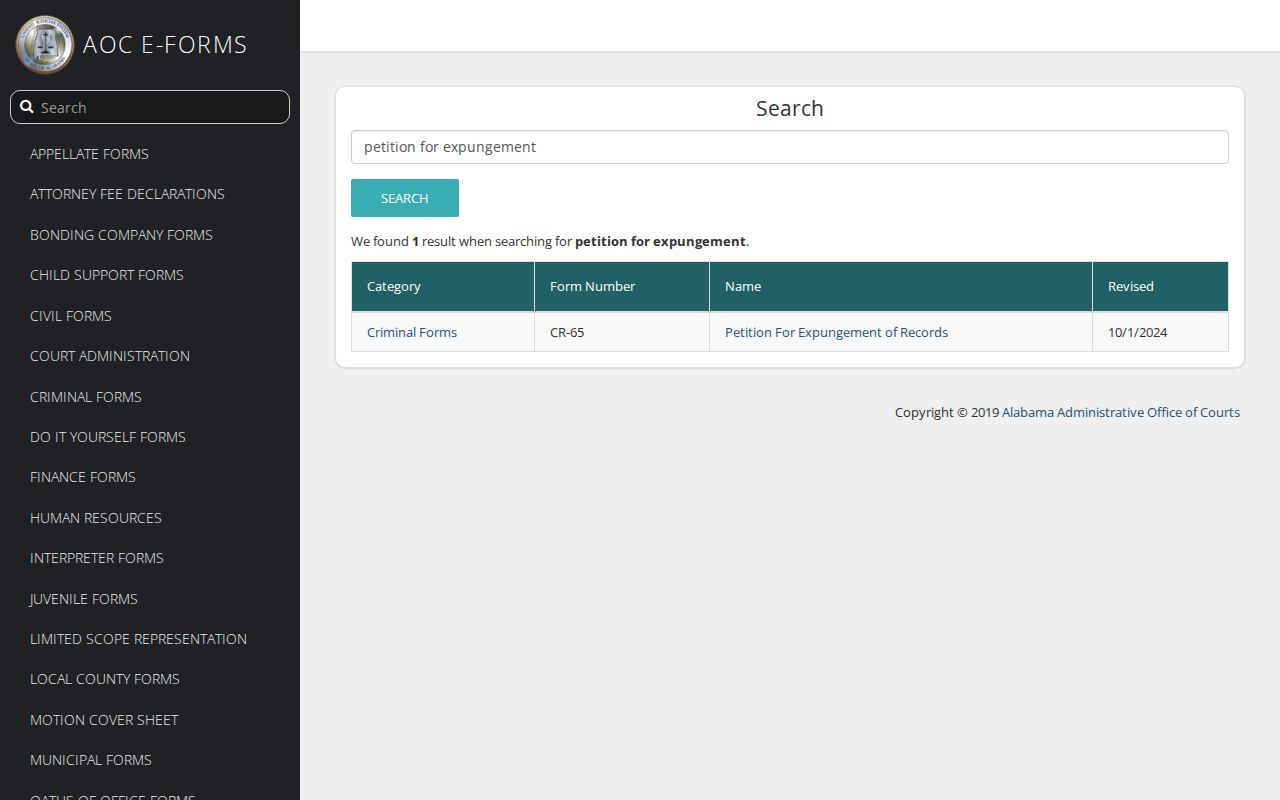This screenshot has height=800, width=1280.
Task: Click the CR-65 form number cell
Action: tap(622, 332)
